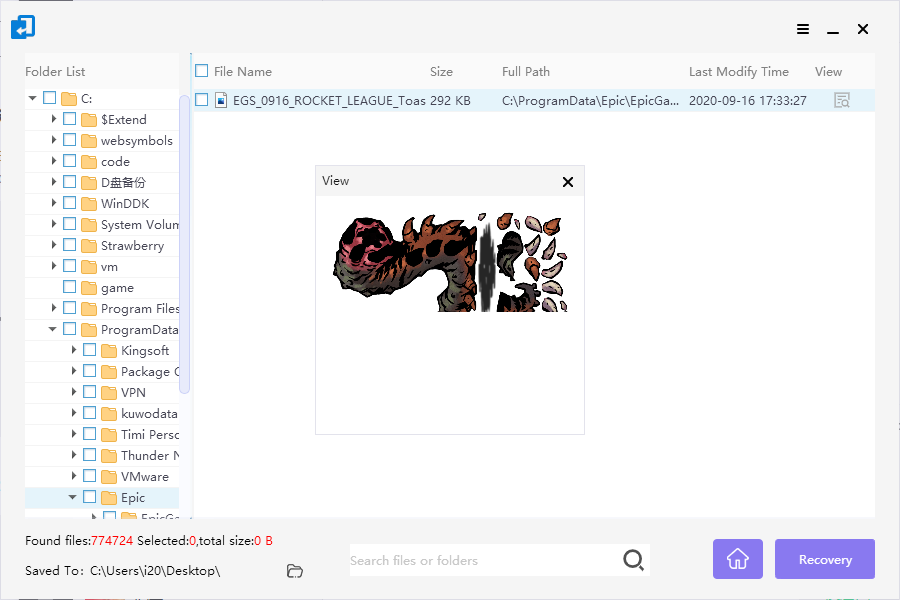Viewport: 900px width, 600px height.
Task: Sort by Size column header
Action: coord(441,72)
